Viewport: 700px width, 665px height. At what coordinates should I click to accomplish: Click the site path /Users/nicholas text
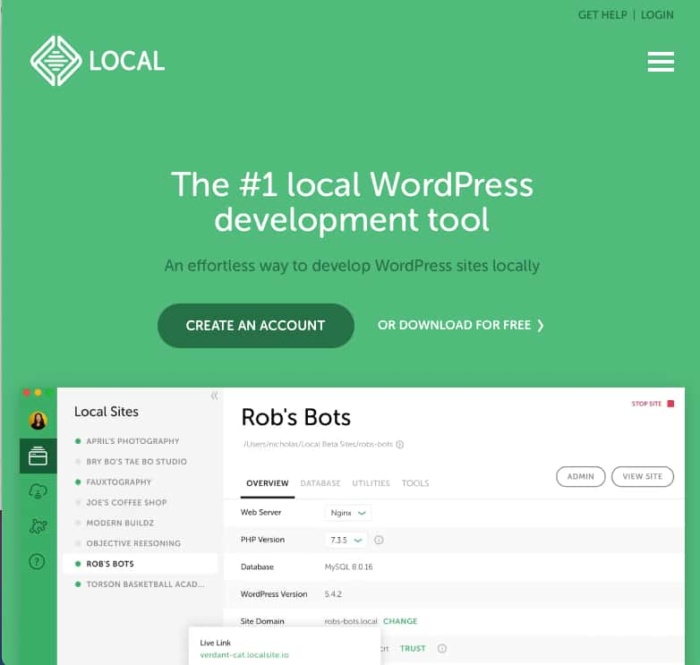pyautogui.click(x=318, y=444)
